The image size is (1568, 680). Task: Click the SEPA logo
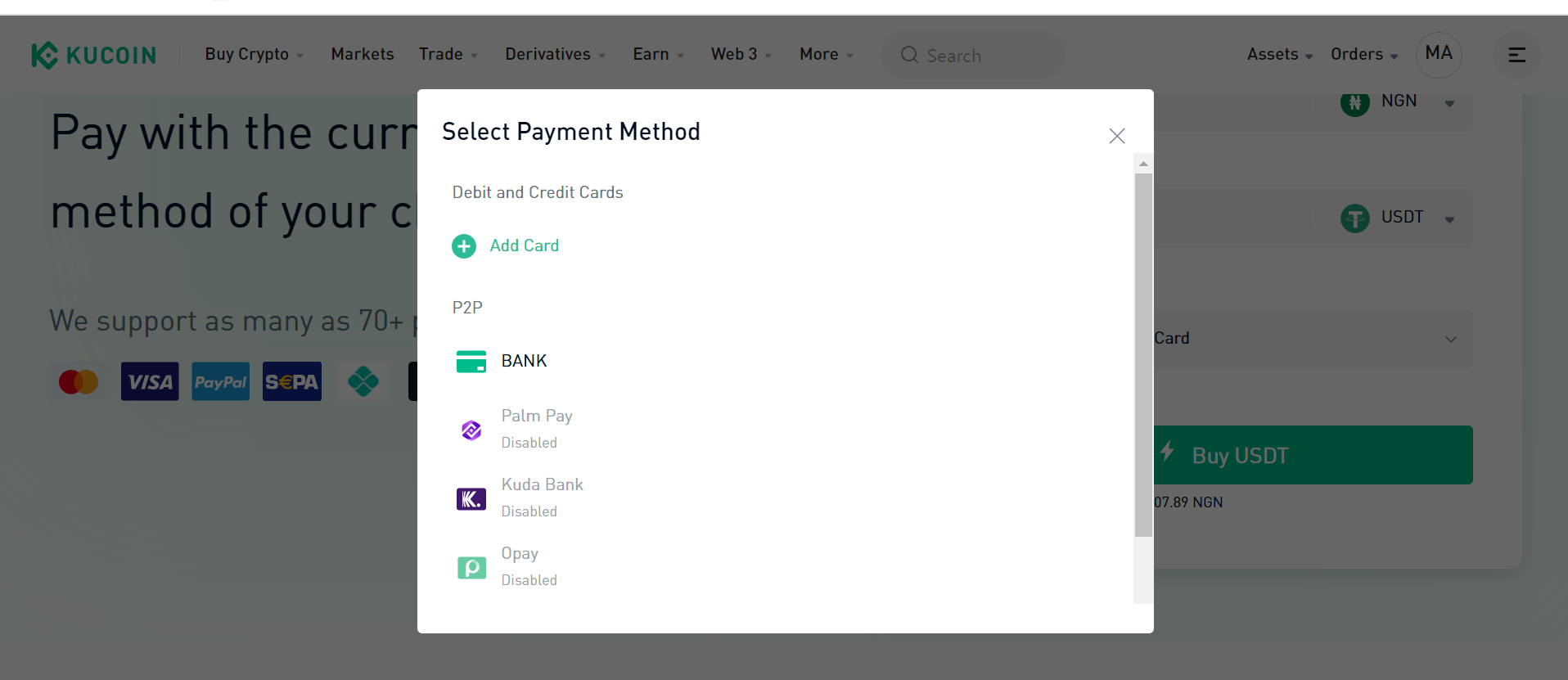tap(292, 381)
